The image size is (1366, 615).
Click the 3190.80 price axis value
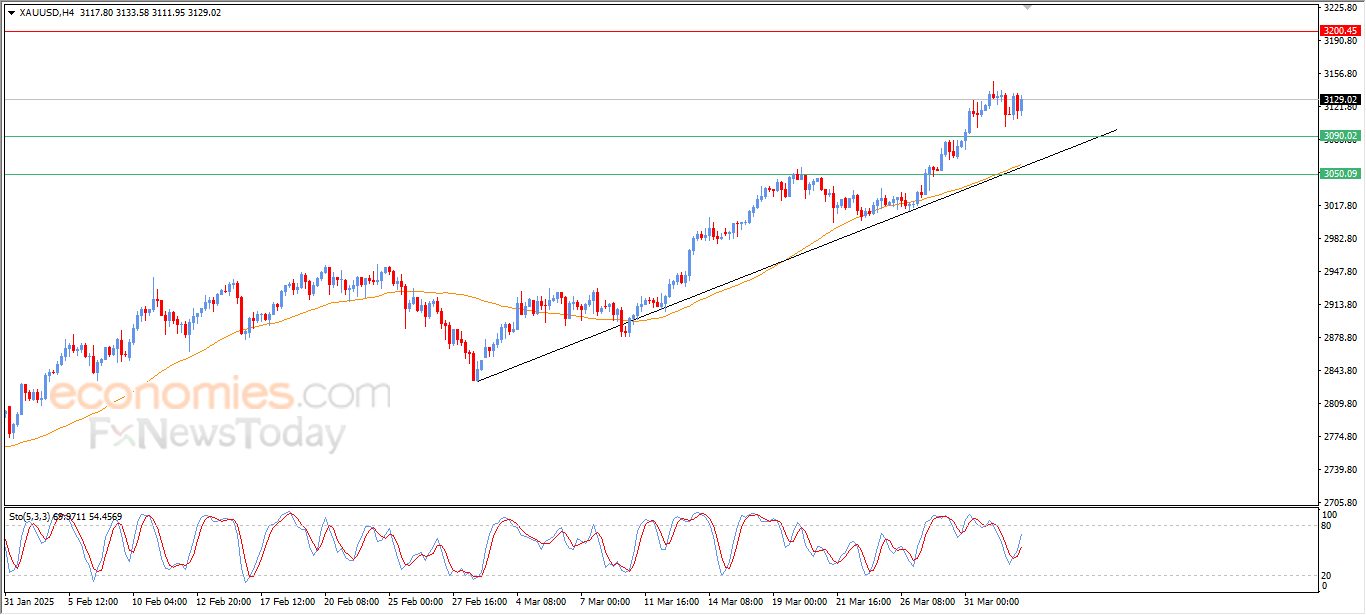[x=1340, y=41]
